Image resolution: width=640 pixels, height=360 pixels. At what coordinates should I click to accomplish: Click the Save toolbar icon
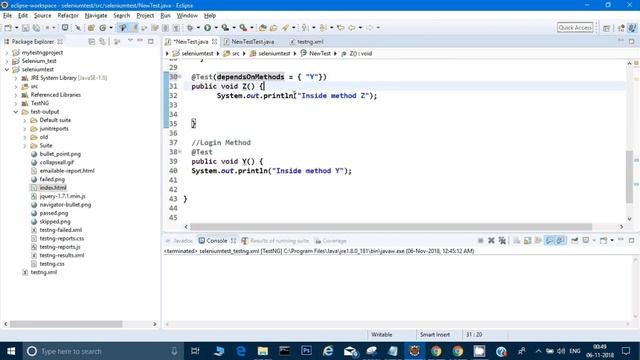[25, 28]
